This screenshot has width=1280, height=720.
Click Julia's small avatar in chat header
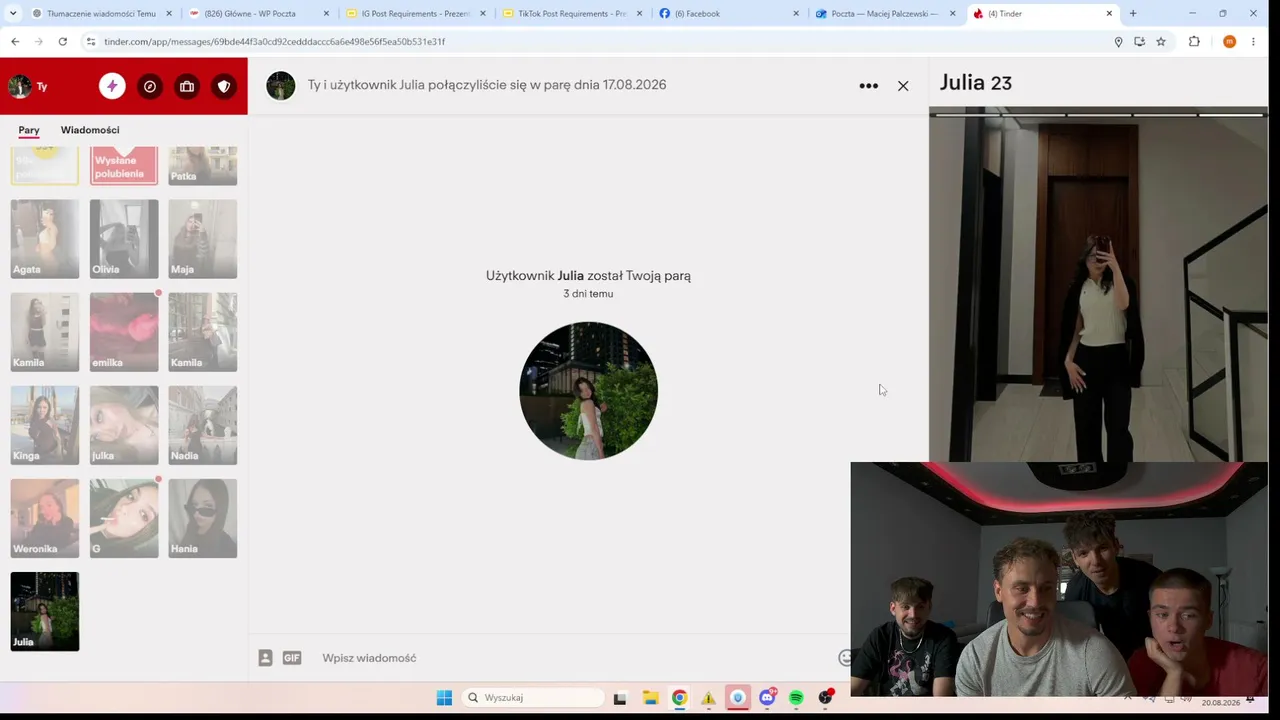tap(281, 86)
